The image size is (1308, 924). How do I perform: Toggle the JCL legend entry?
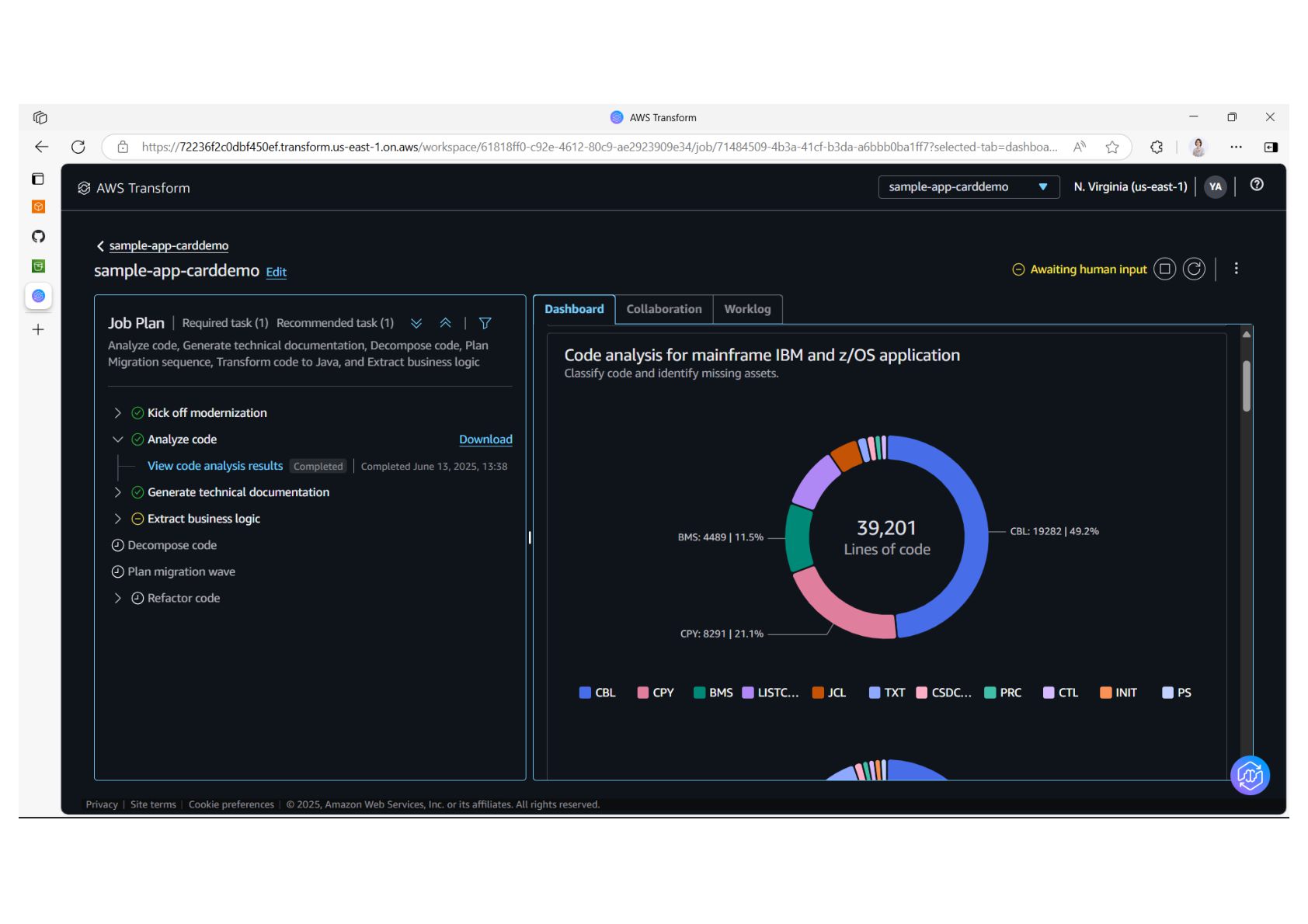point(829,693)
